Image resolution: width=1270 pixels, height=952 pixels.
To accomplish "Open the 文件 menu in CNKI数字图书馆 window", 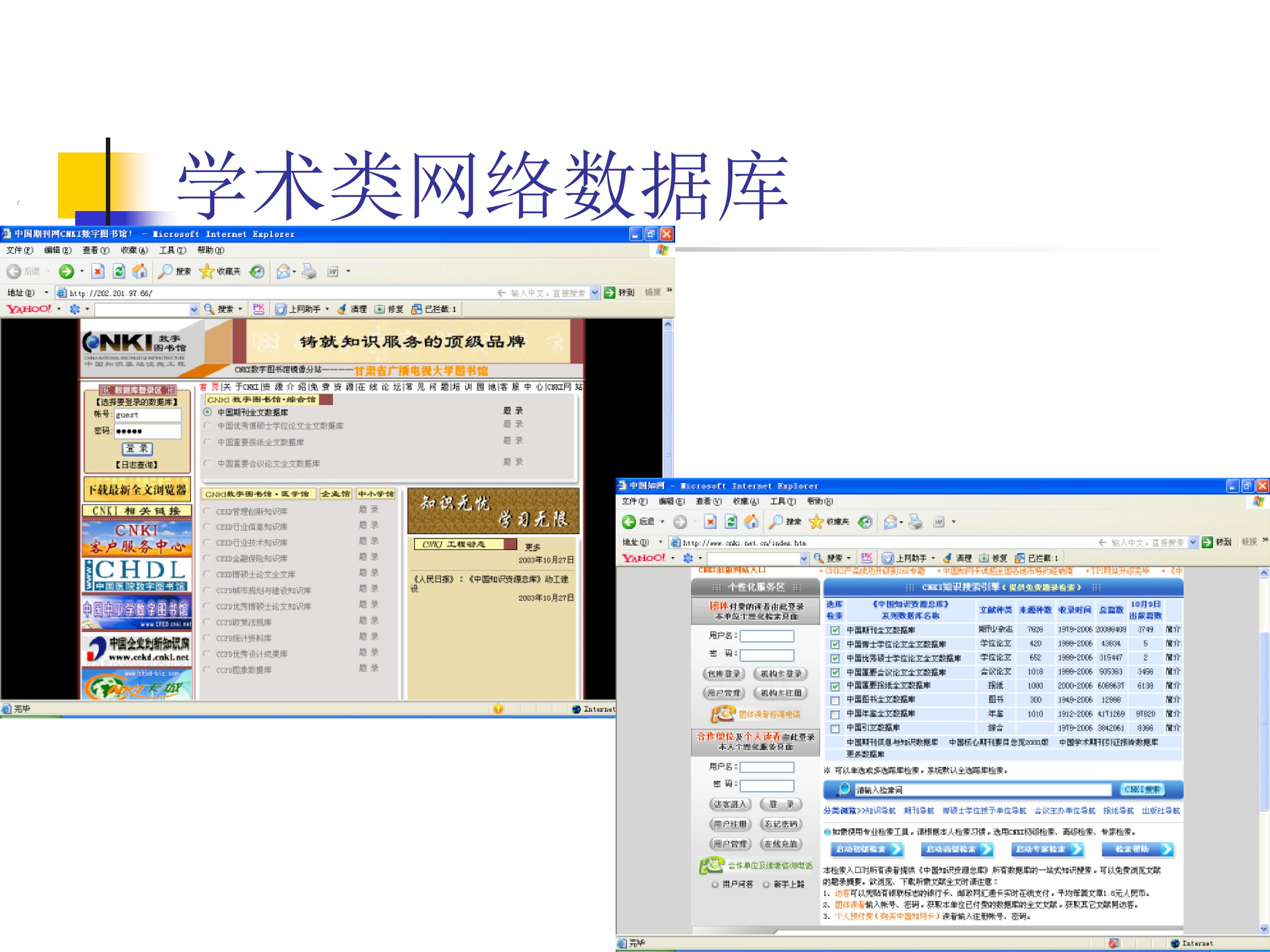I will click(x=19, y=250).
